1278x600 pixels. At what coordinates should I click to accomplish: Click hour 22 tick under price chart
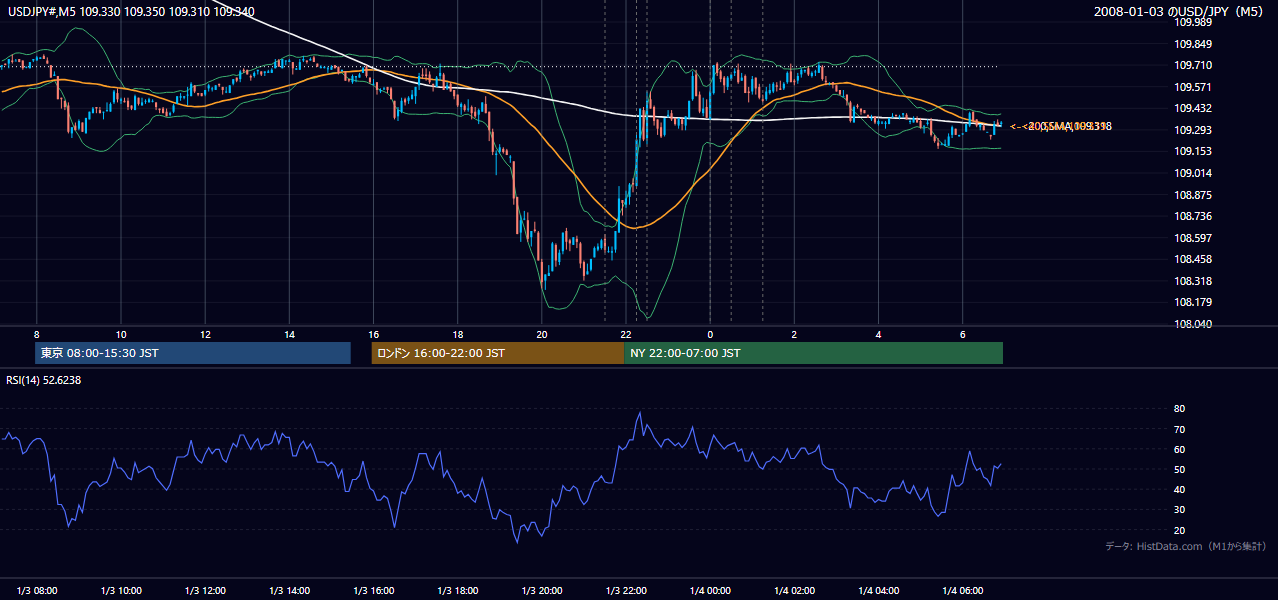625,334
